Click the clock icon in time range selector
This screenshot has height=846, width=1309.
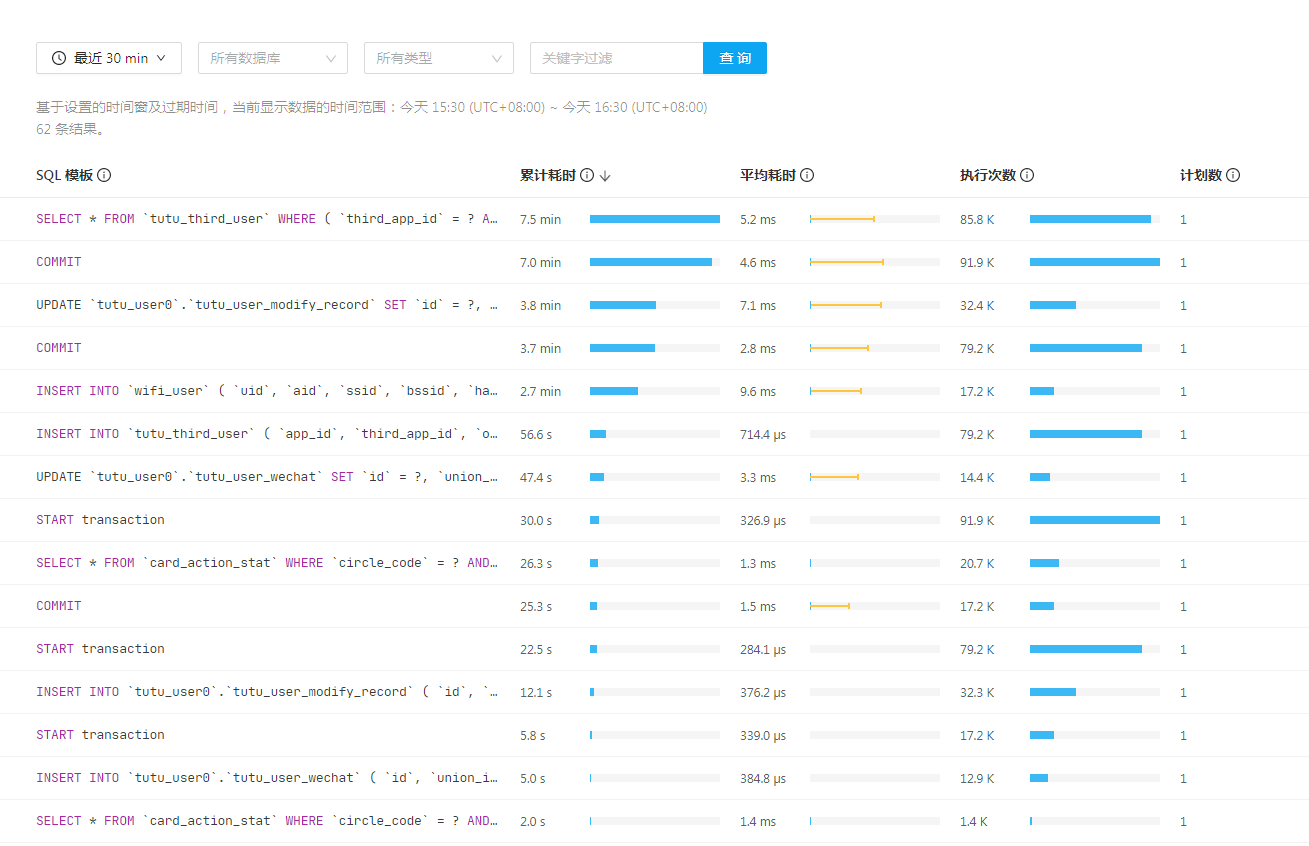pos(59,58)
